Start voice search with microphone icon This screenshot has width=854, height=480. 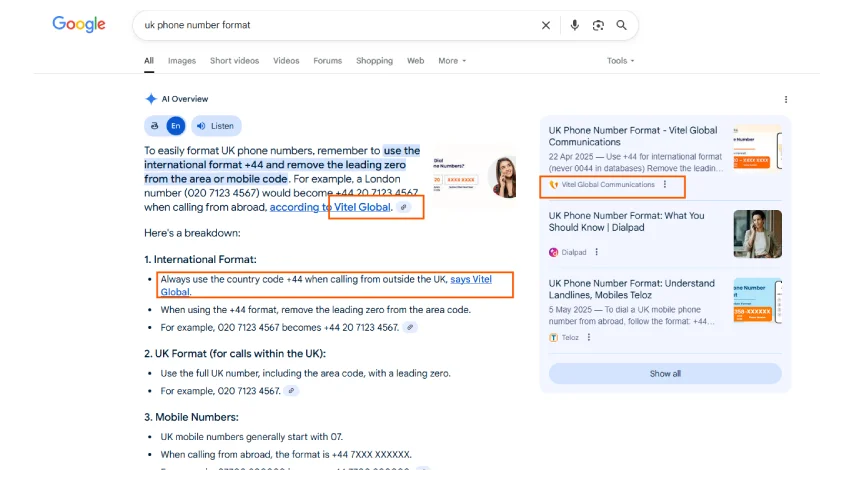(x=575, y=25)
